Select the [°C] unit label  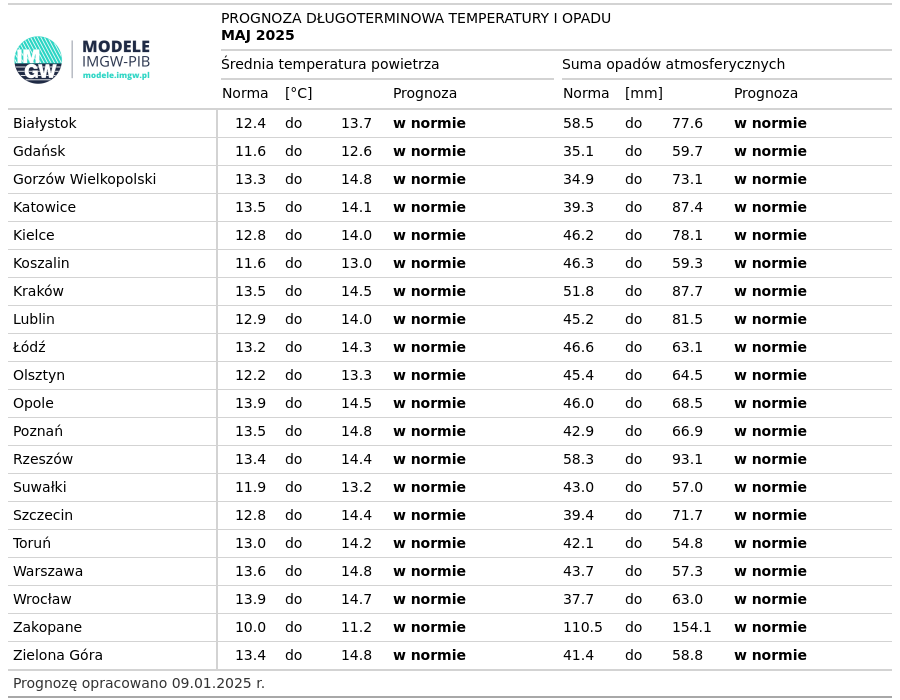(x=298, y=94)
